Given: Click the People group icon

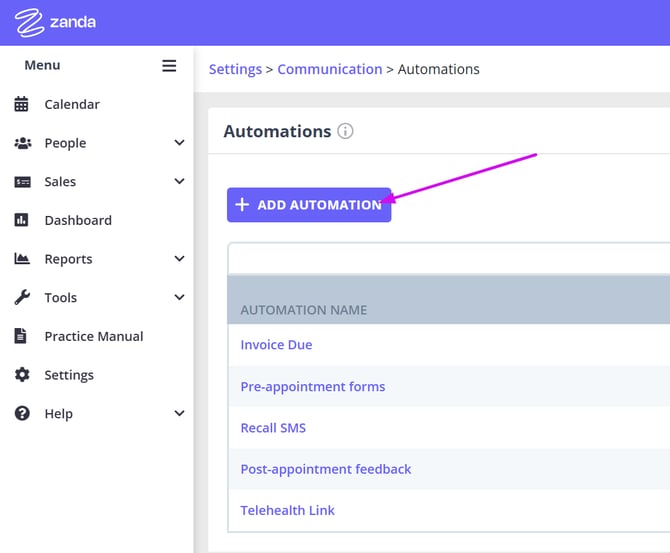Looking at the screenshot, I should [22, 143].
